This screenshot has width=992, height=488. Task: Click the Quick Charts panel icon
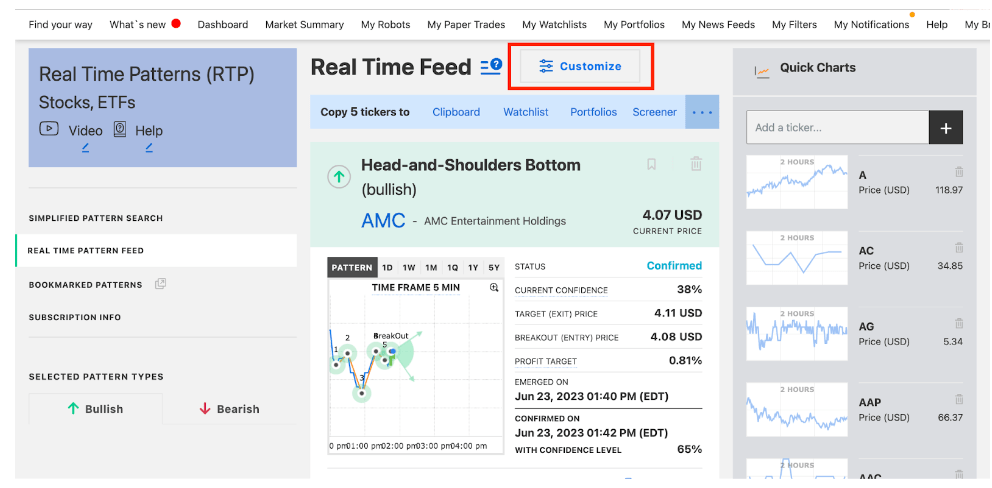point(762,71)
